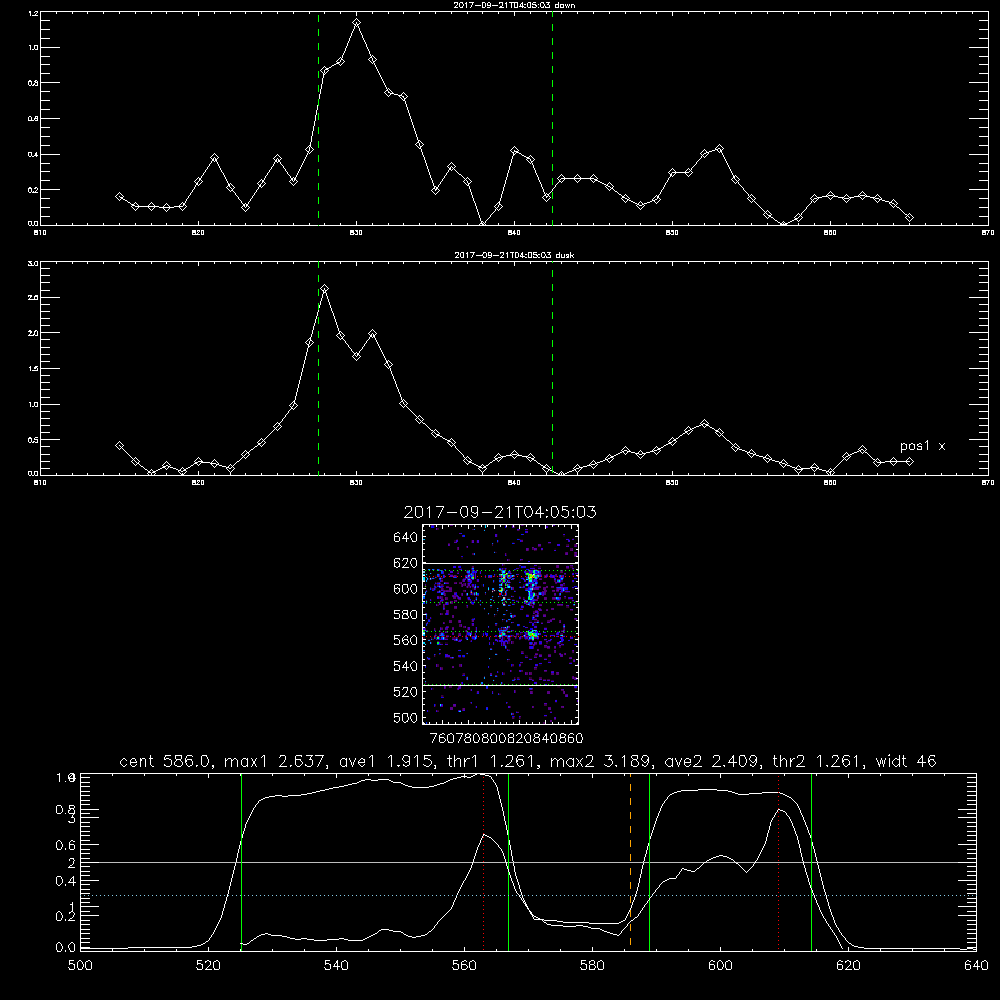Click the '500' y-axis label of the heatmap
The image size is (1000, 1000).
[x=406, y=717]
